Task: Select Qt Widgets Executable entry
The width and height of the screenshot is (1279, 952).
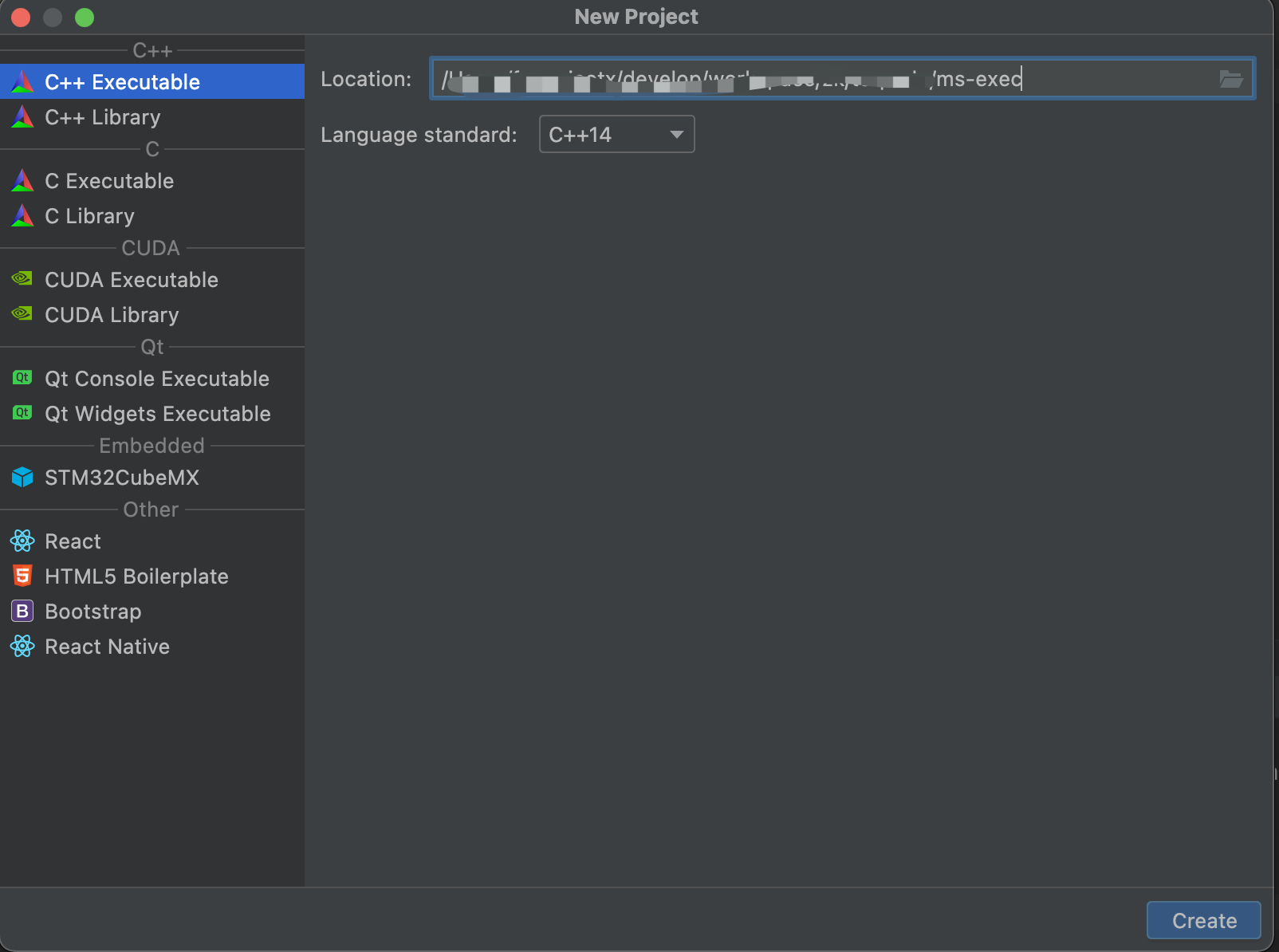Action: (x=152, y=413)
